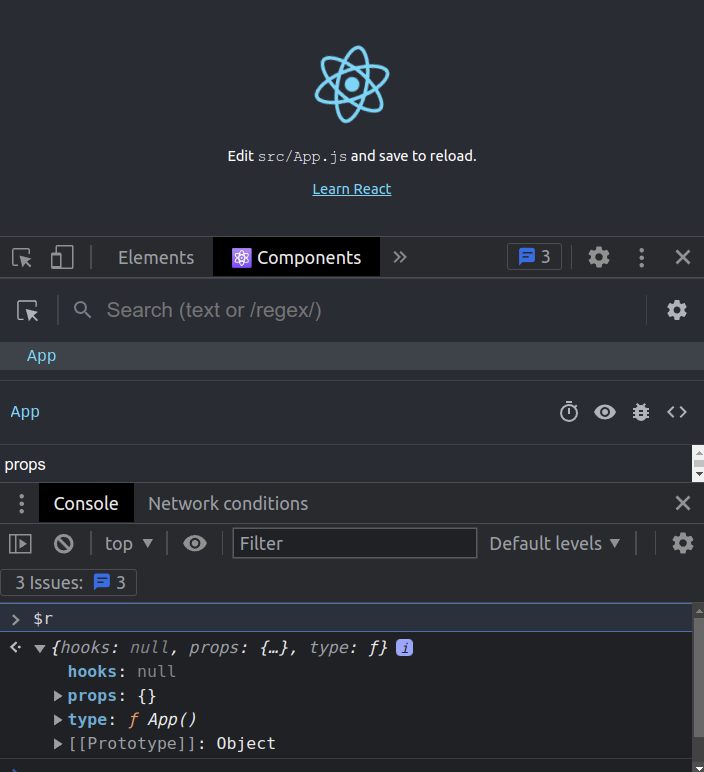Open React Components view settings gear
Image resolution: width=704 pixels, height=772 pixels.
pos(676,310)
